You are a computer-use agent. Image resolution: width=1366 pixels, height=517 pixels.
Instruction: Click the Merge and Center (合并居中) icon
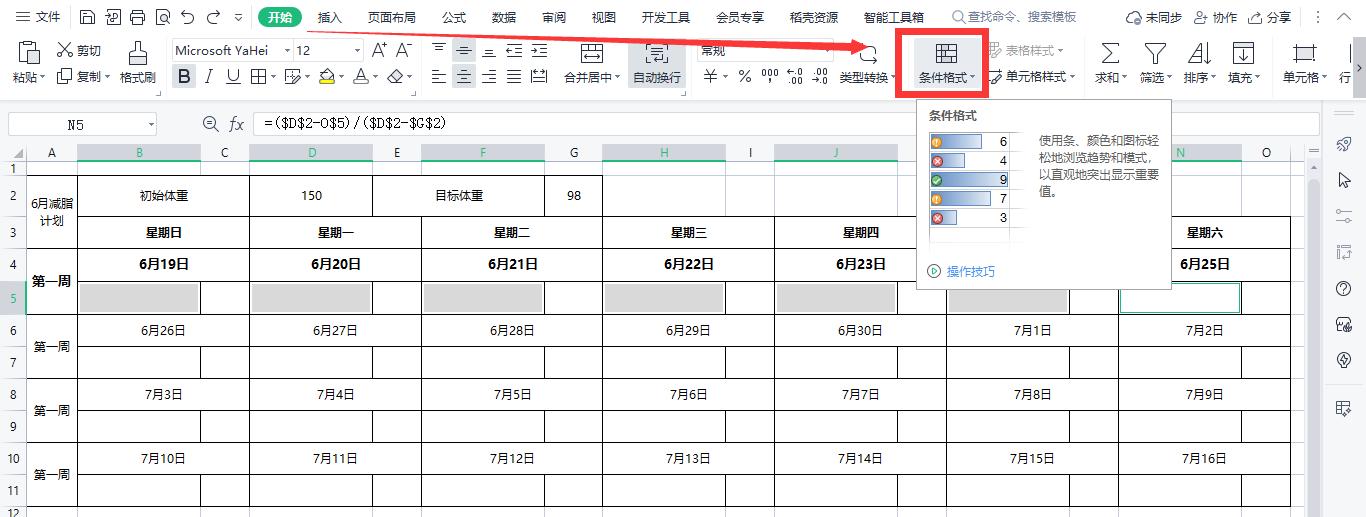pos(591,54)
